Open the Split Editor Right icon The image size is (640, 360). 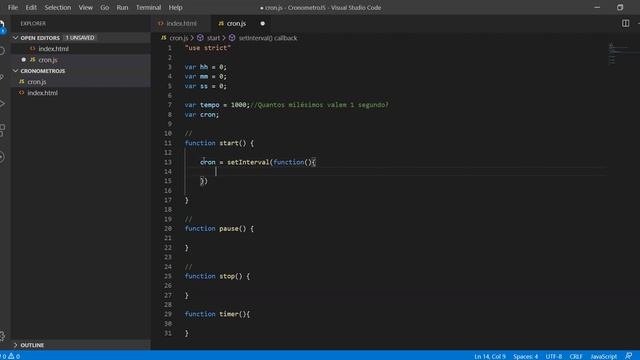tap(625, 23)
